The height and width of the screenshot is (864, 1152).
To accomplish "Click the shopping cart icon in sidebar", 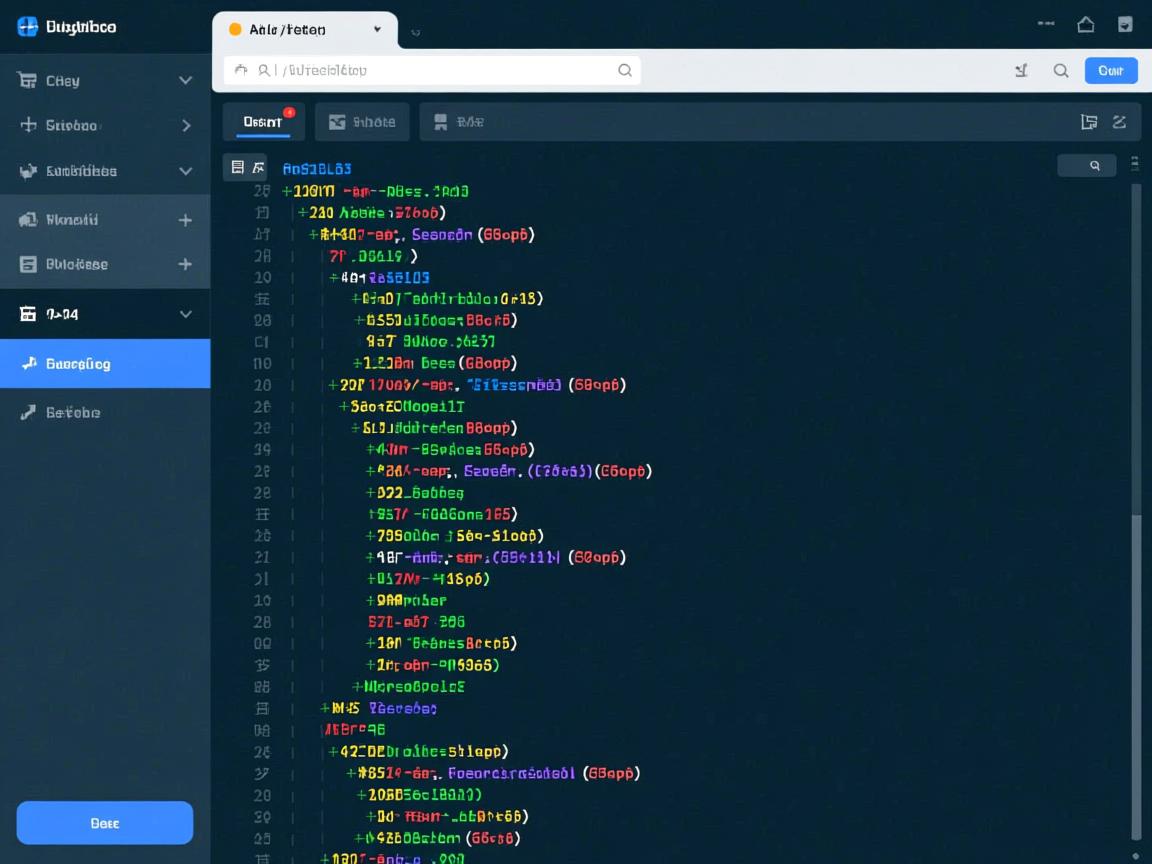I will coord(27,81).
